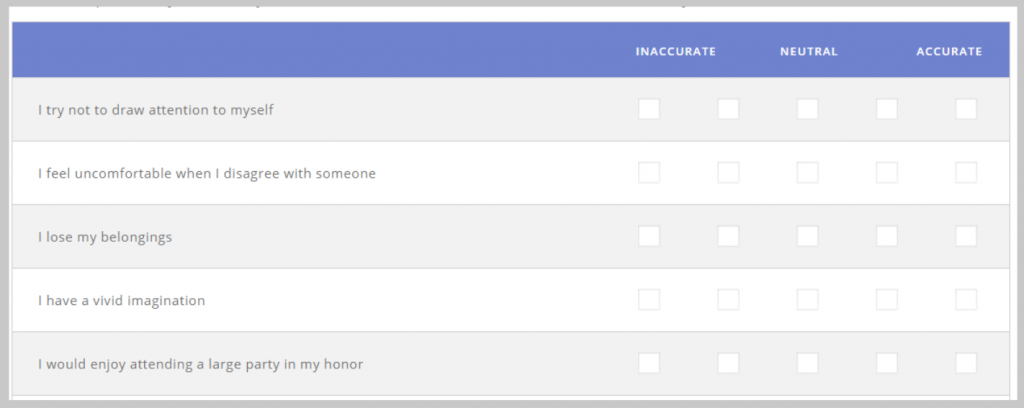Choose neutral for "enjoy attending a large party in my honor"
1024x408 pixels.
tap(807, 363)
